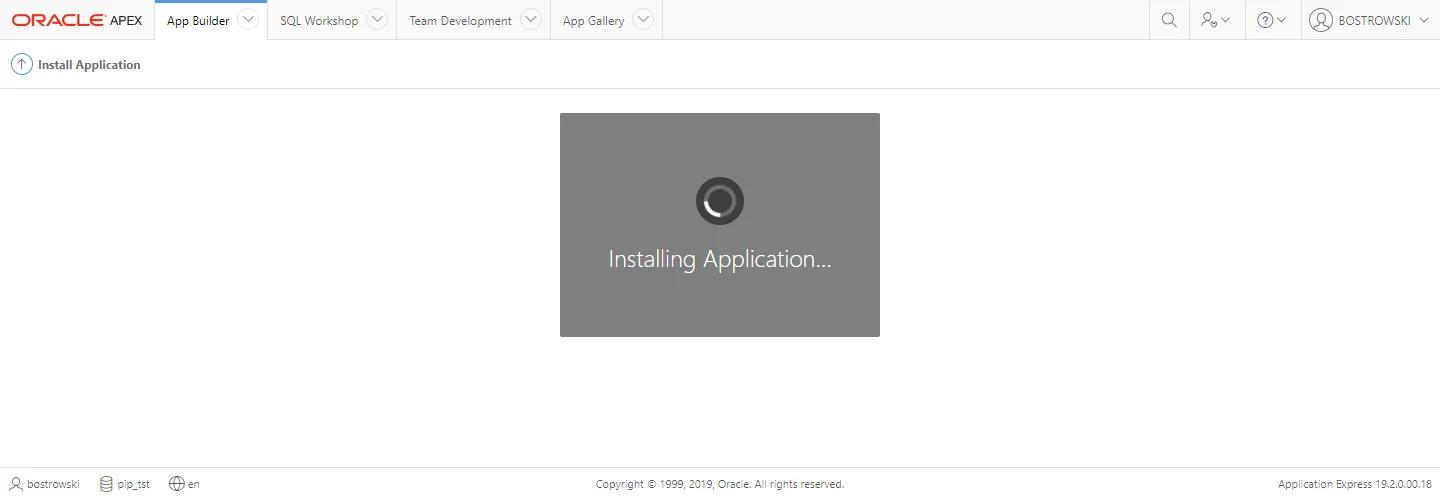Click the Oracle APEX logo
This screenshot has height=500, width=1440.
[x=77, y=20]
